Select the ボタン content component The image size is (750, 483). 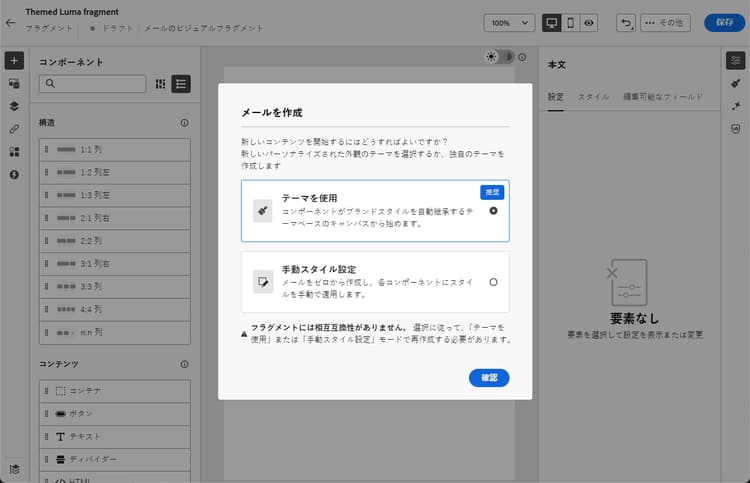click(x=115, y=414)
